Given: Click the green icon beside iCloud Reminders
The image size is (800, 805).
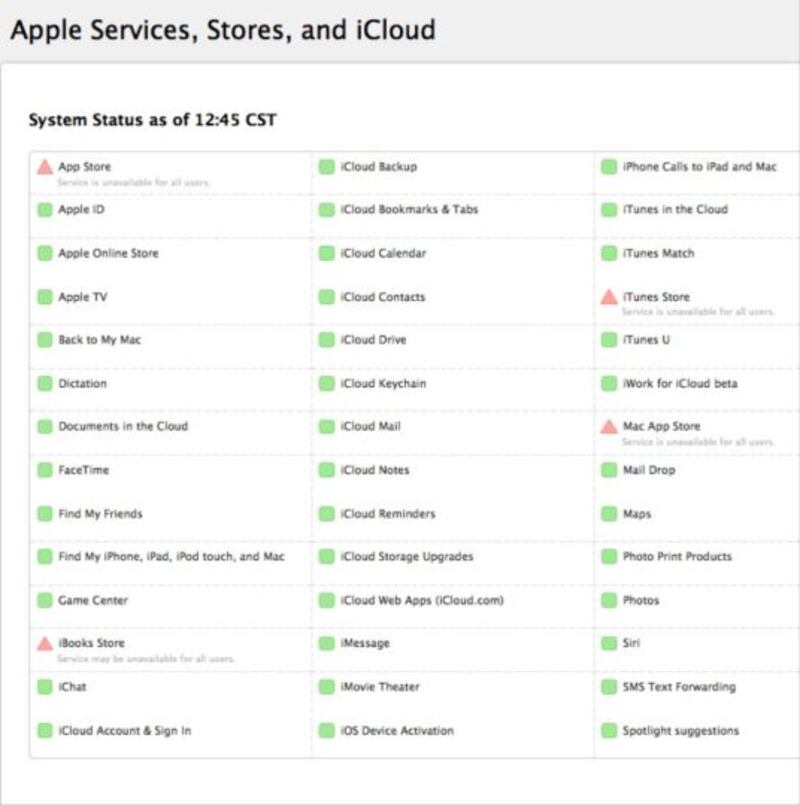Looking at the screenshot, I should tap(327, 514).
